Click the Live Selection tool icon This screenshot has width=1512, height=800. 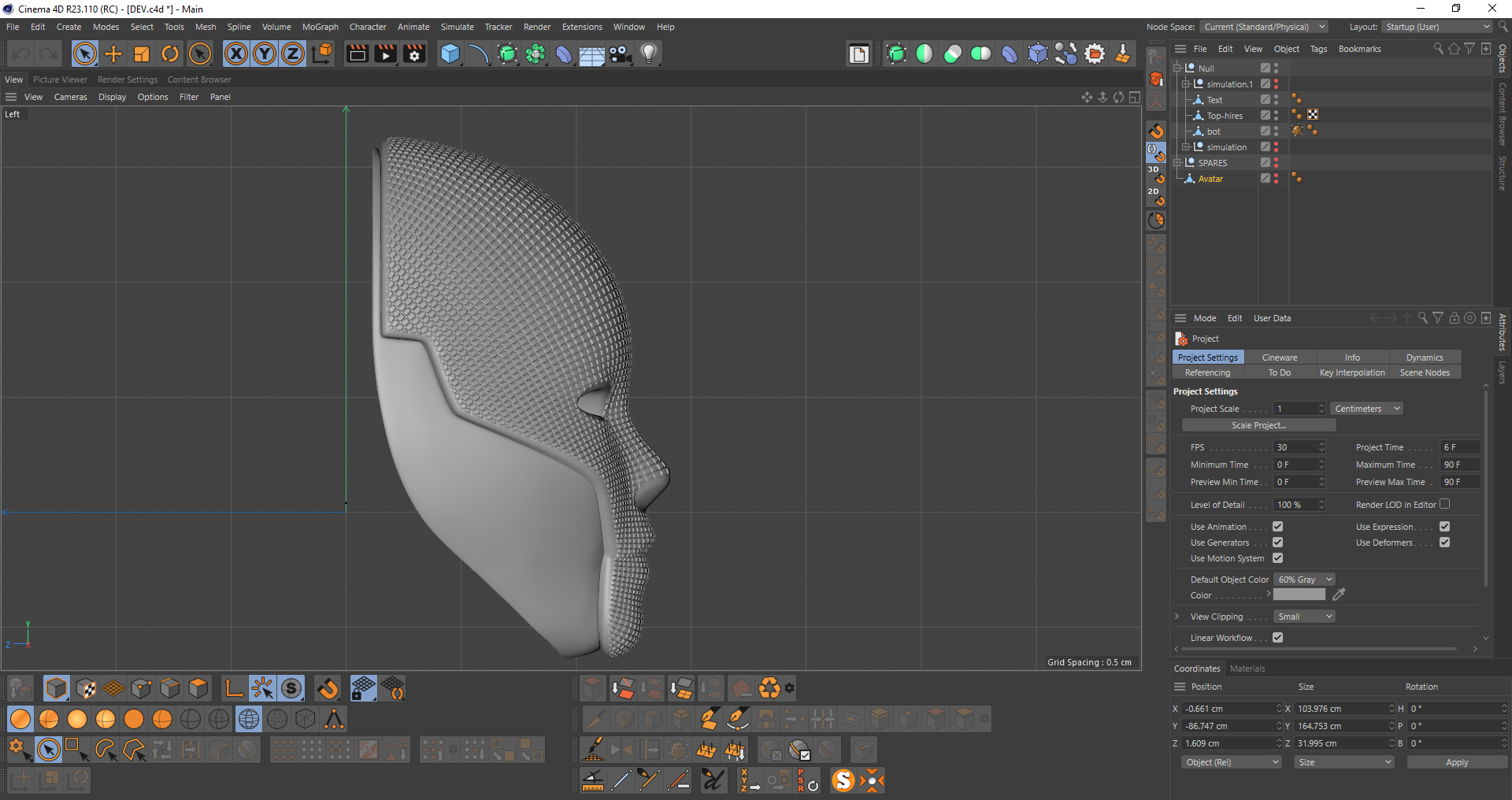point(85,54)
